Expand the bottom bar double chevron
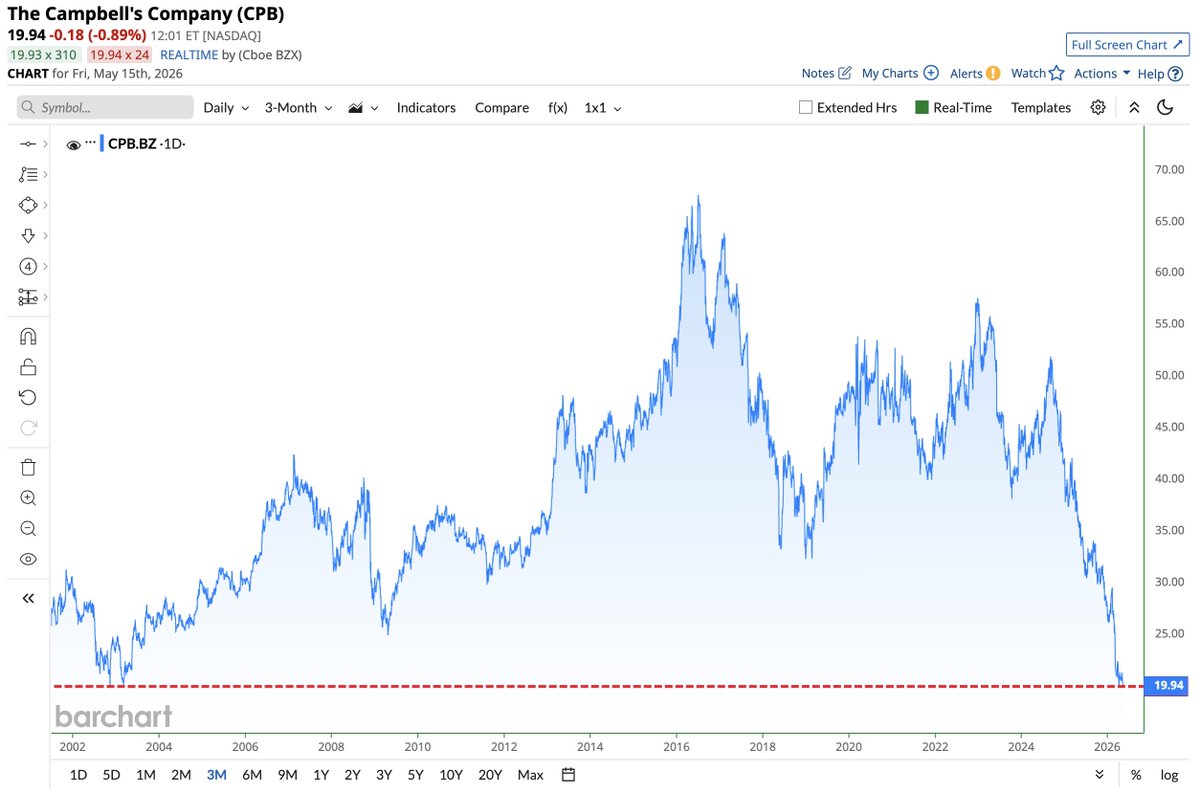The image size is (1200, 793). tap(1100, 774)
